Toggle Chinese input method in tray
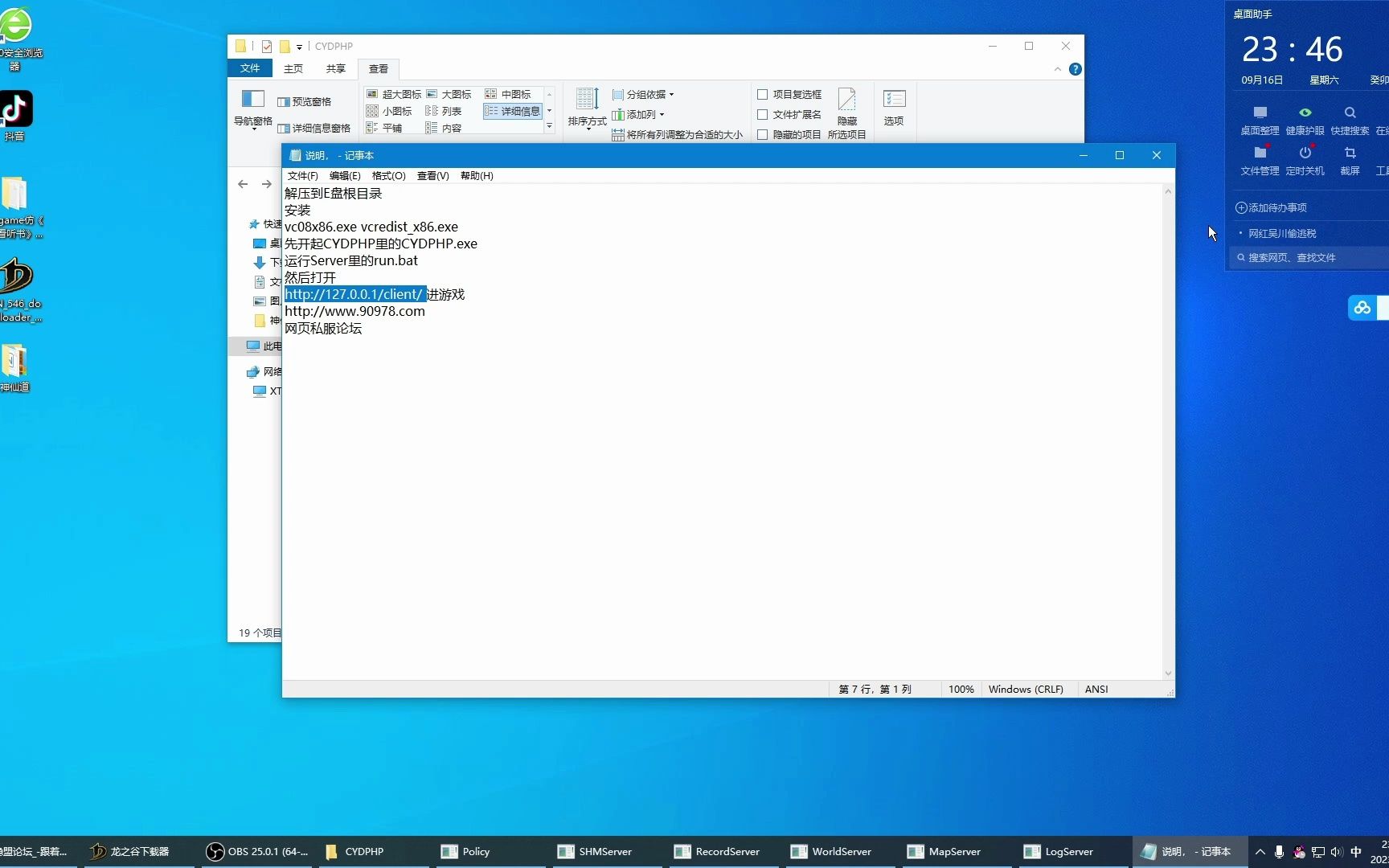This screenshot has width=1389, height=868. point(1356,852)
